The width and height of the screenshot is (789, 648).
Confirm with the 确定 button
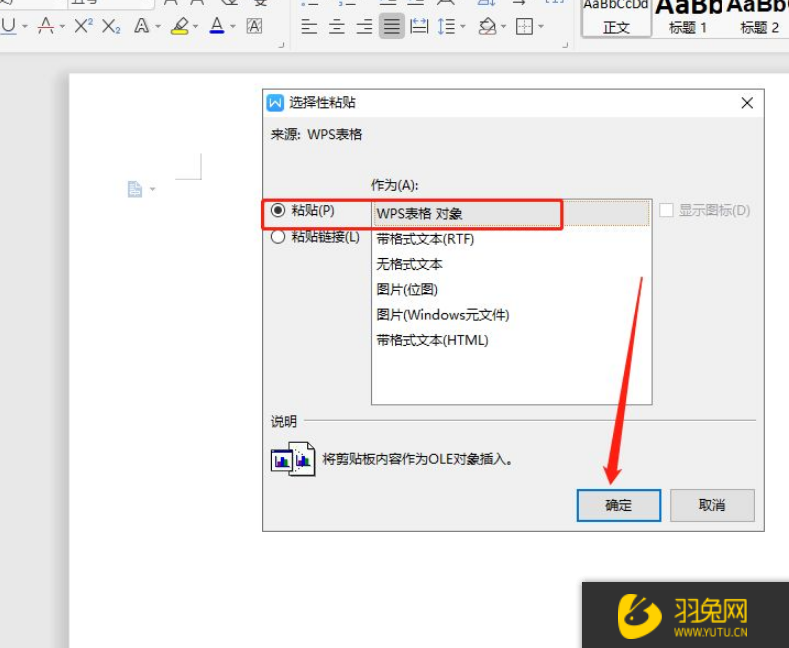[618, 505]
